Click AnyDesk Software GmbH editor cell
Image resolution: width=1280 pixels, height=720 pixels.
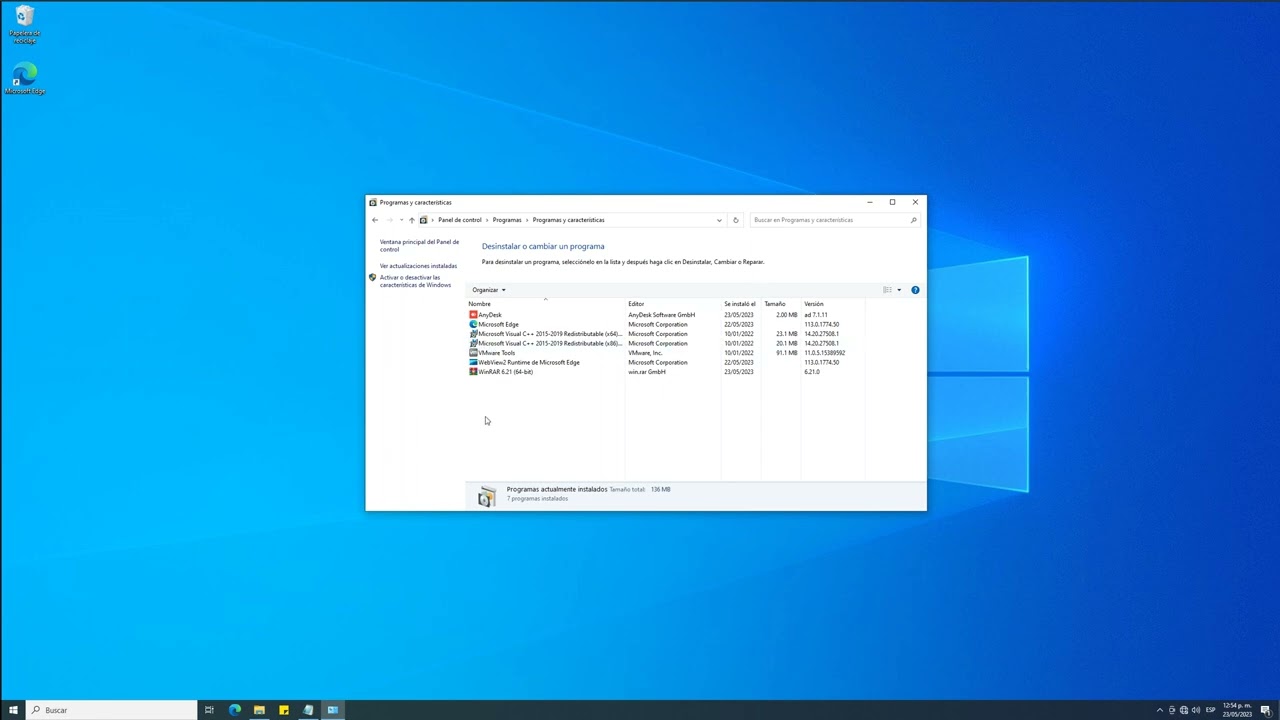tap(661, 315)
